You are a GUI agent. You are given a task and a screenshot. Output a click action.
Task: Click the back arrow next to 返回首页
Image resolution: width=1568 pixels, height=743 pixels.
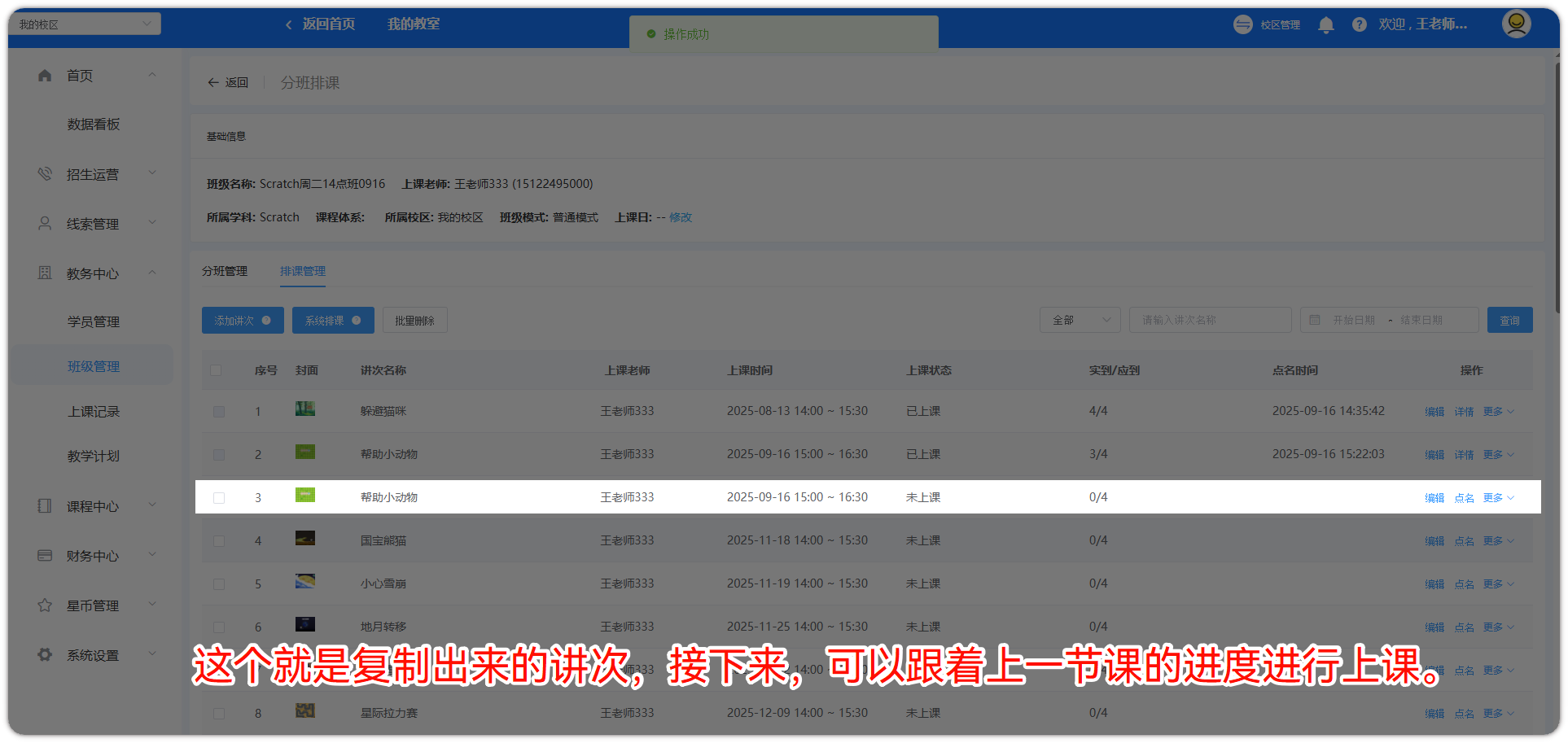pyautogui.click(x=288, y=24)
